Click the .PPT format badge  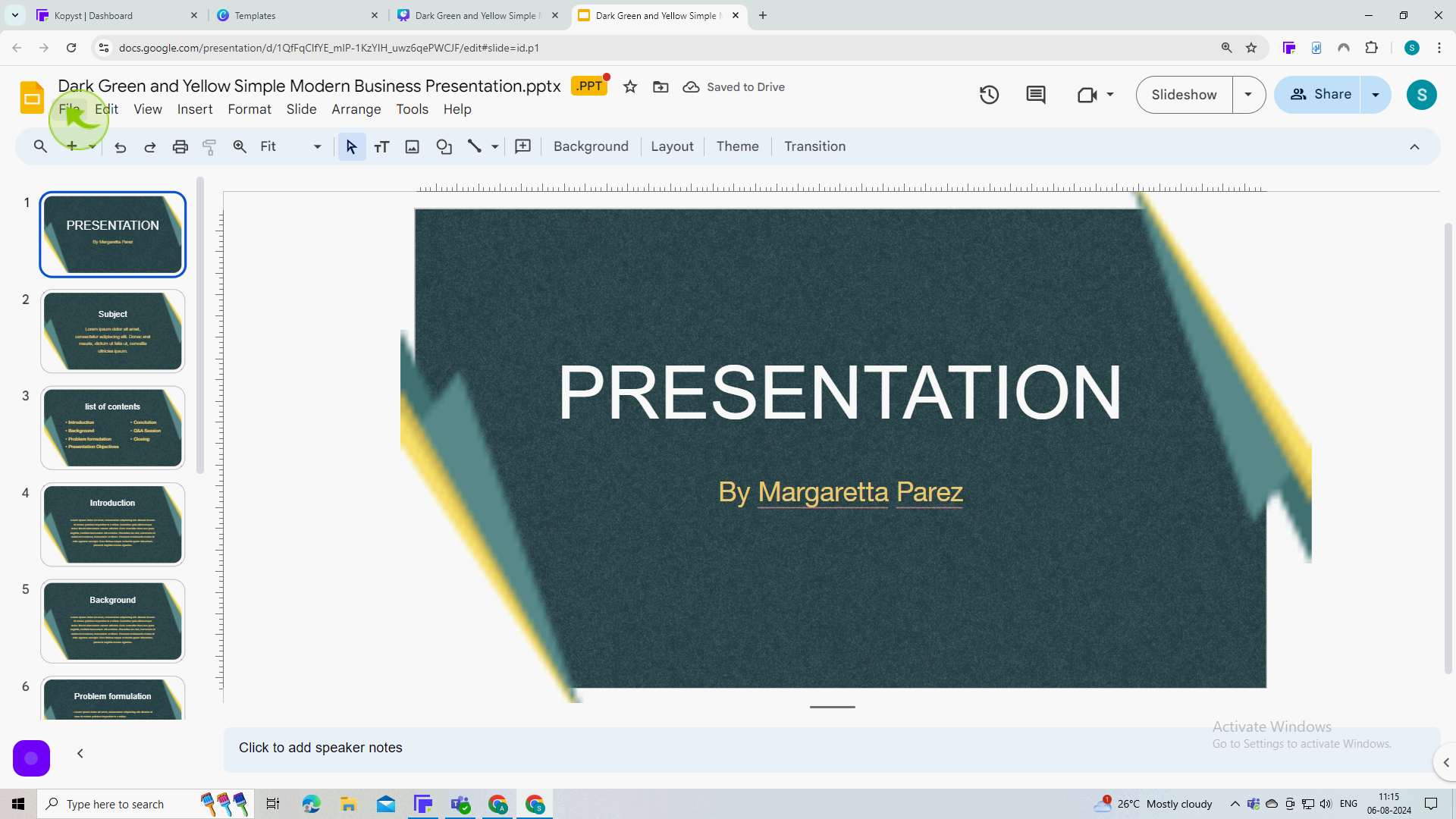click(589, 86)
